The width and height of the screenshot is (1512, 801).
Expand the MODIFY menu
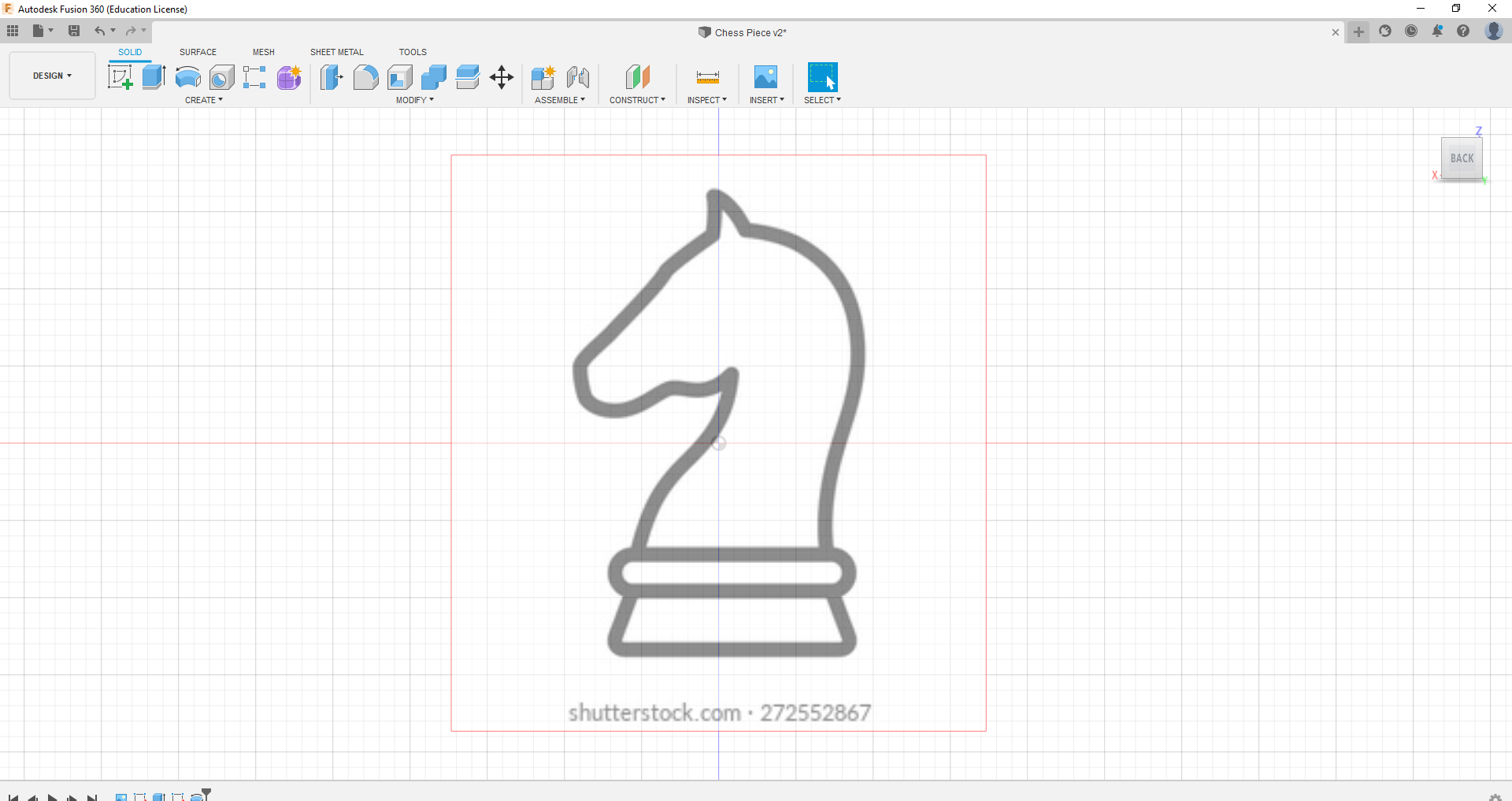(x=415, y=100)
